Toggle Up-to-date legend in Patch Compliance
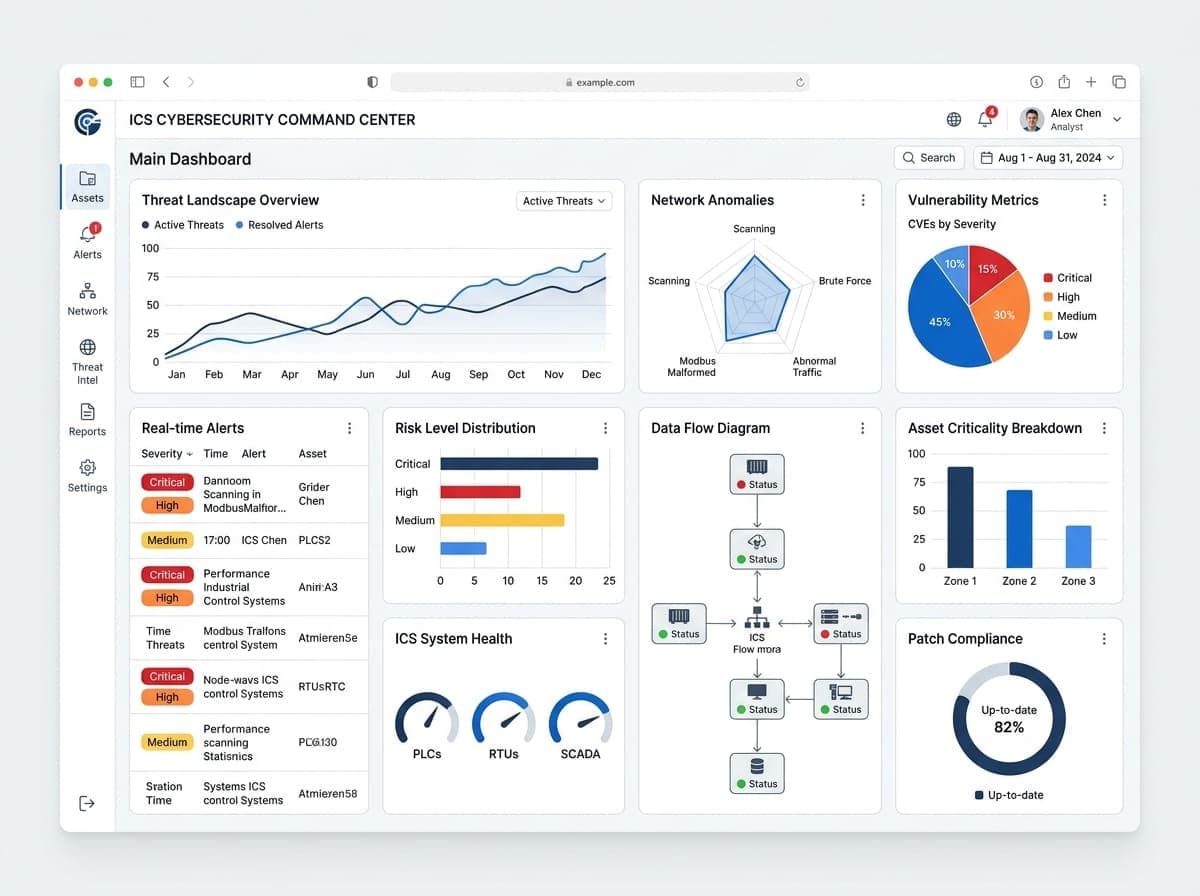Image resolution: width=1200 pixels, height=896 pixels. pos(1009,795)
